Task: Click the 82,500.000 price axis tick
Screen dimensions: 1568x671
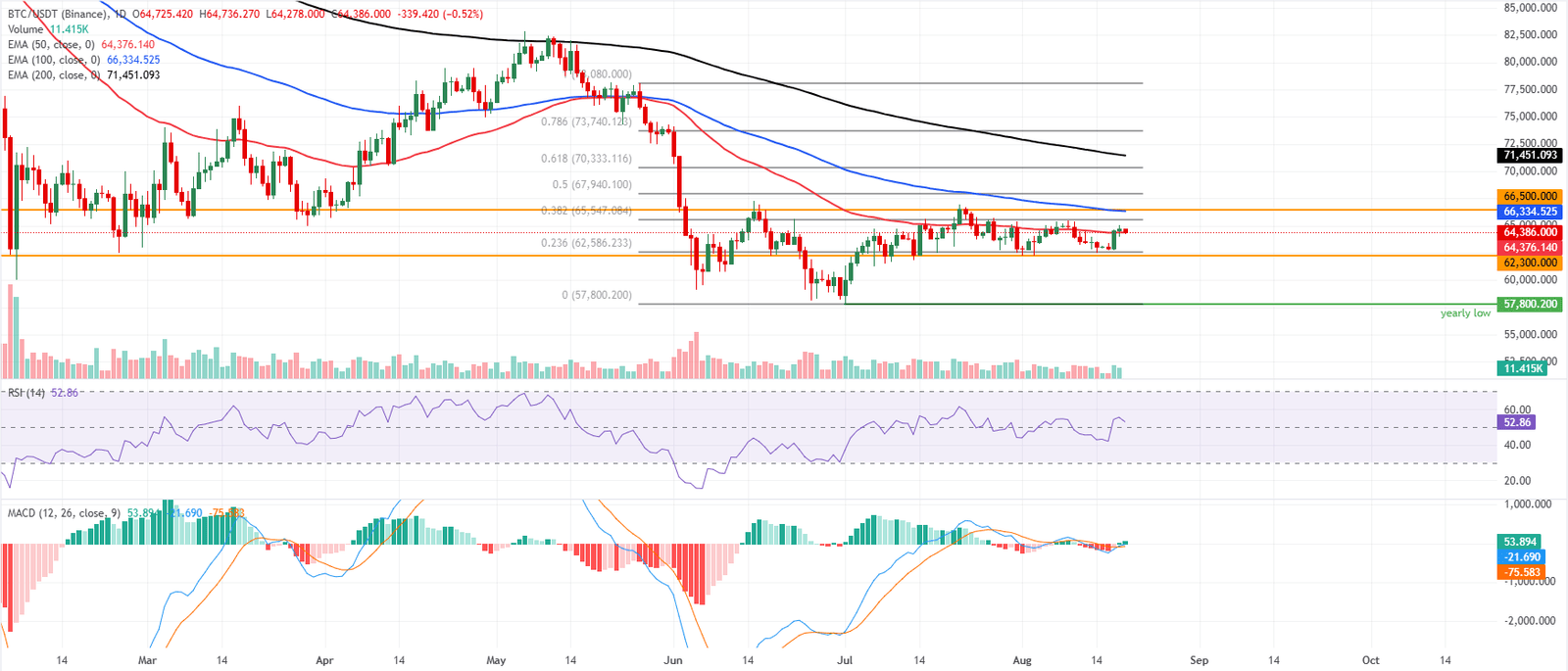Action: click(x=1530, y=34)
